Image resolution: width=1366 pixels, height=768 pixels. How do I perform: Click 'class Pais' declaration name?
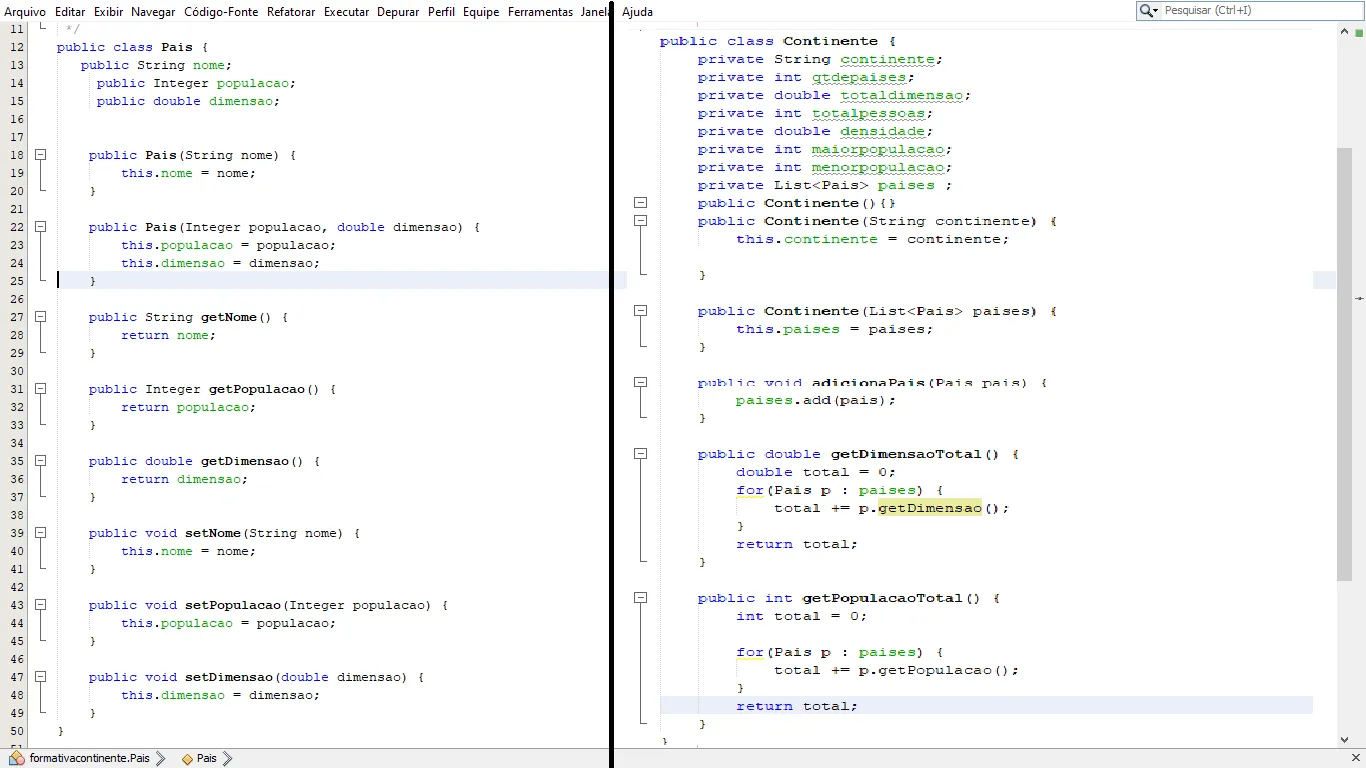(176, 47)
